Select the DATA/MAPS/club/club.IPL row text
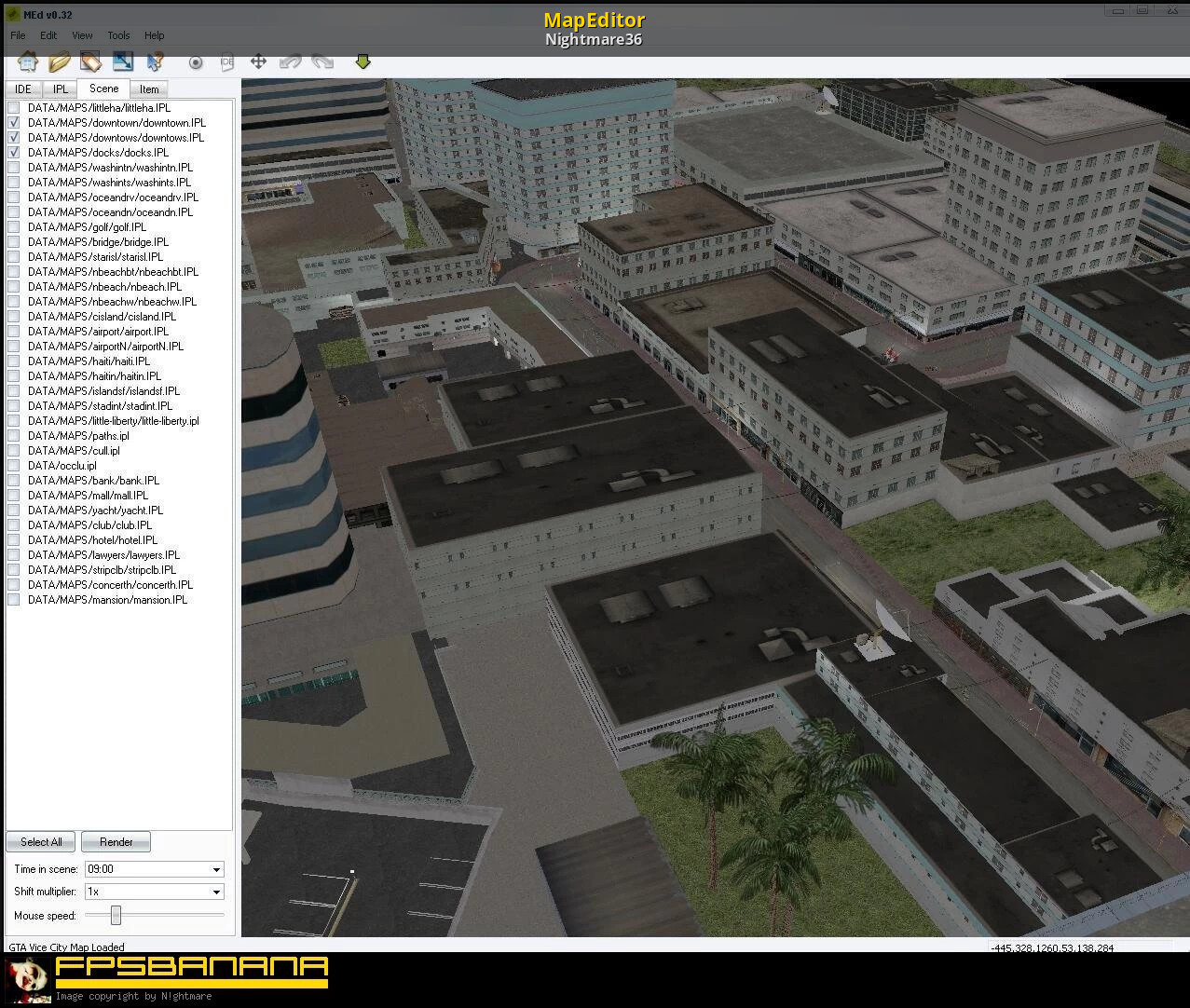Viewport: 1190px width, 1008px height. [89, 525]
